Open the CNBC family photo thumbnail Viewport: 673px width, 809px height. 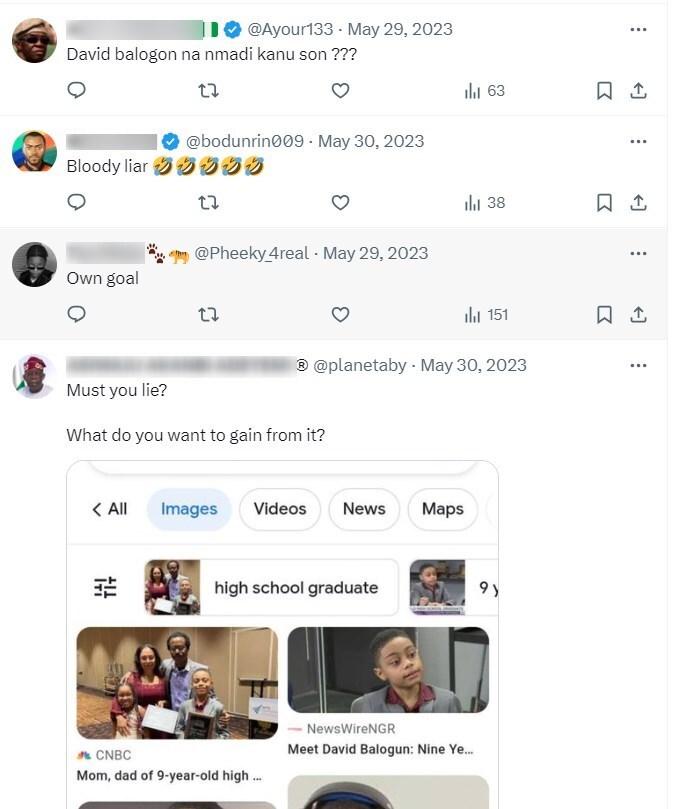(177, 683)
